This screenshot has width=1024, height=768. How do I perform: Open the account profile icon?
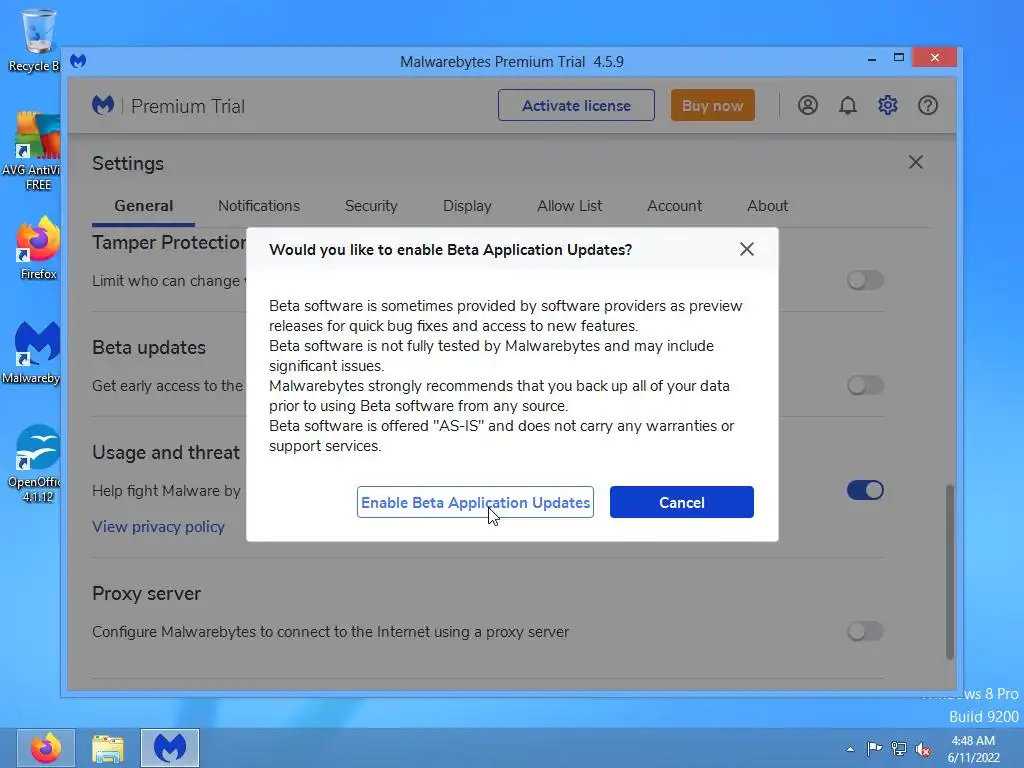click(808, 105)
